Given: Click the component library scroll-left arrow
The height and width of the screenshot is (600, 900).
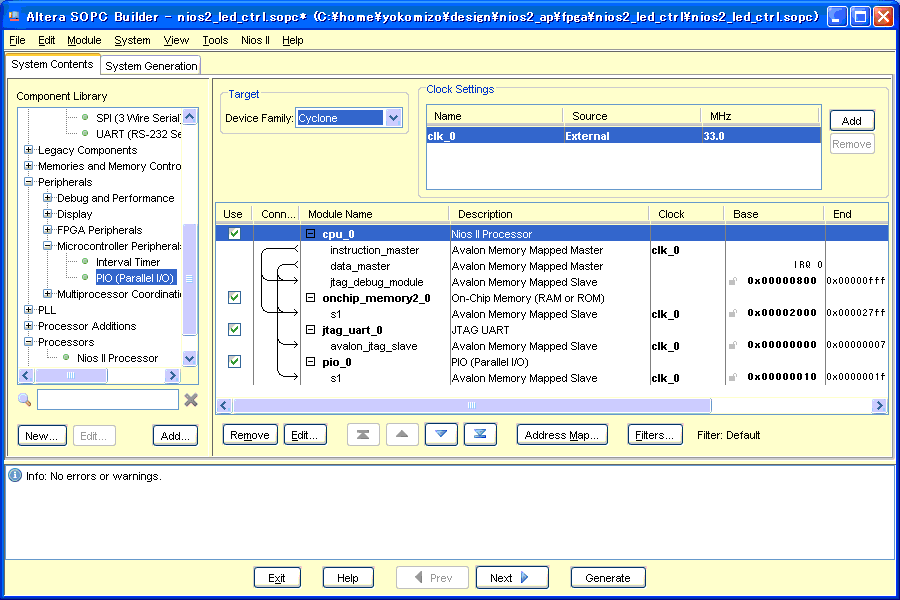Looking at the screenshot, I should point(25,376).
